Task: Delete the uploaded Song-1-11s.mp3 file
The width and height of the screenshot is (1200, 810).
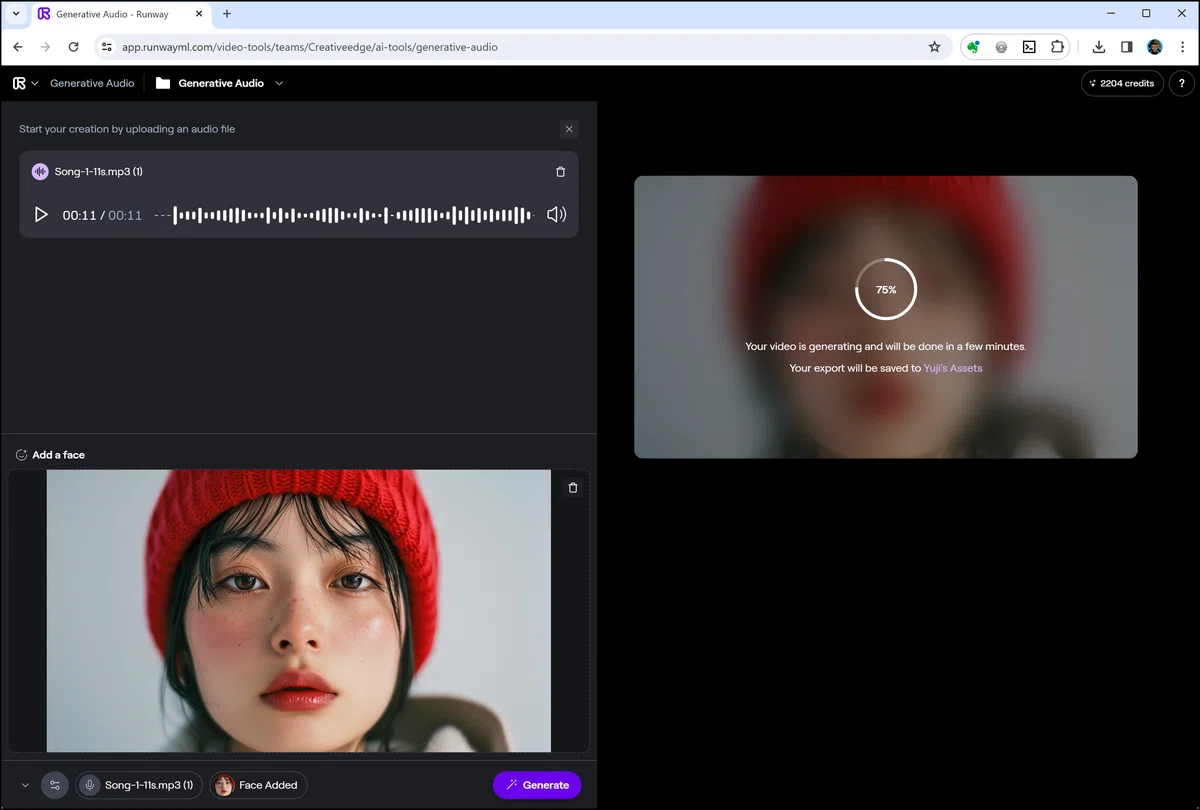Action: (560, 172)
